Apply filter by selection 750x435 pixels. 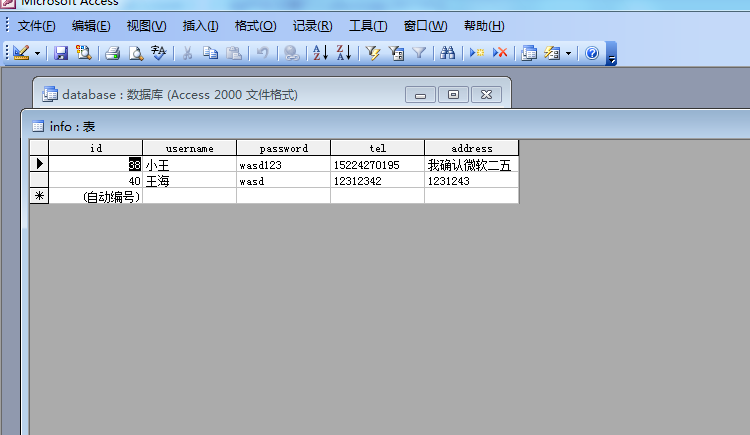(x=373, y=53)
